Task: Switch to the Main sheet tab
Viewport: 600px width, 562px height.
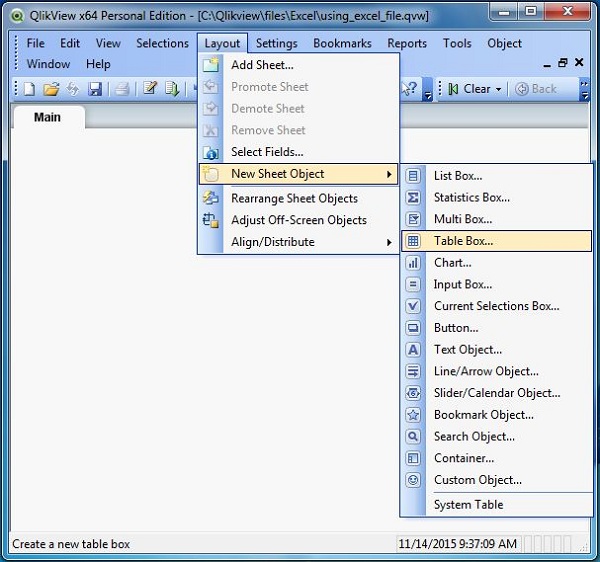Action: [x=47, y=117]
